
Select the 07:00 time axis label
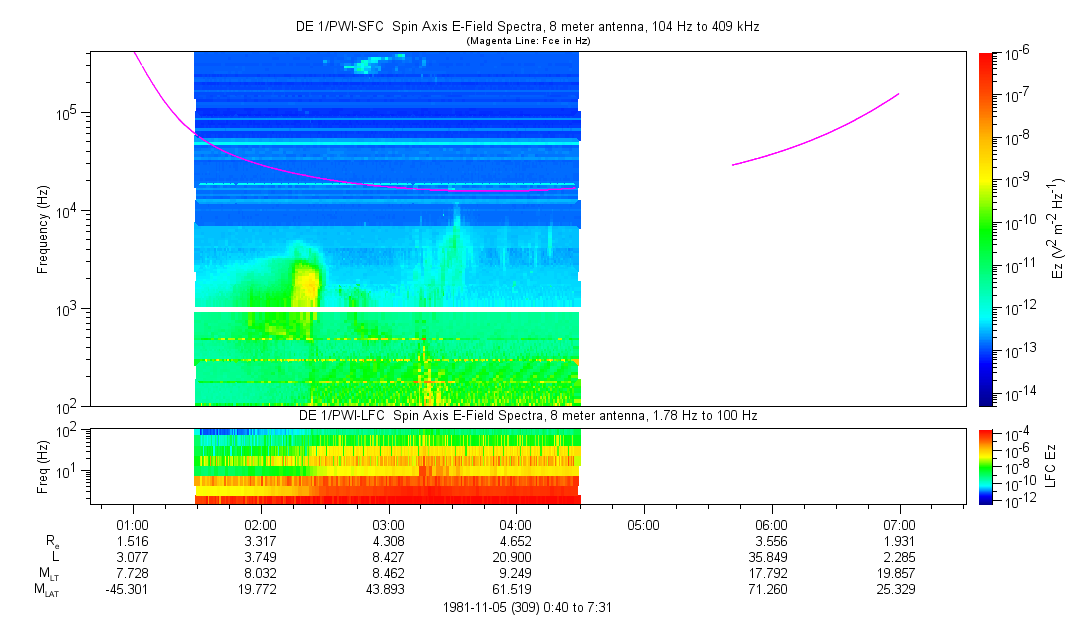899,525
